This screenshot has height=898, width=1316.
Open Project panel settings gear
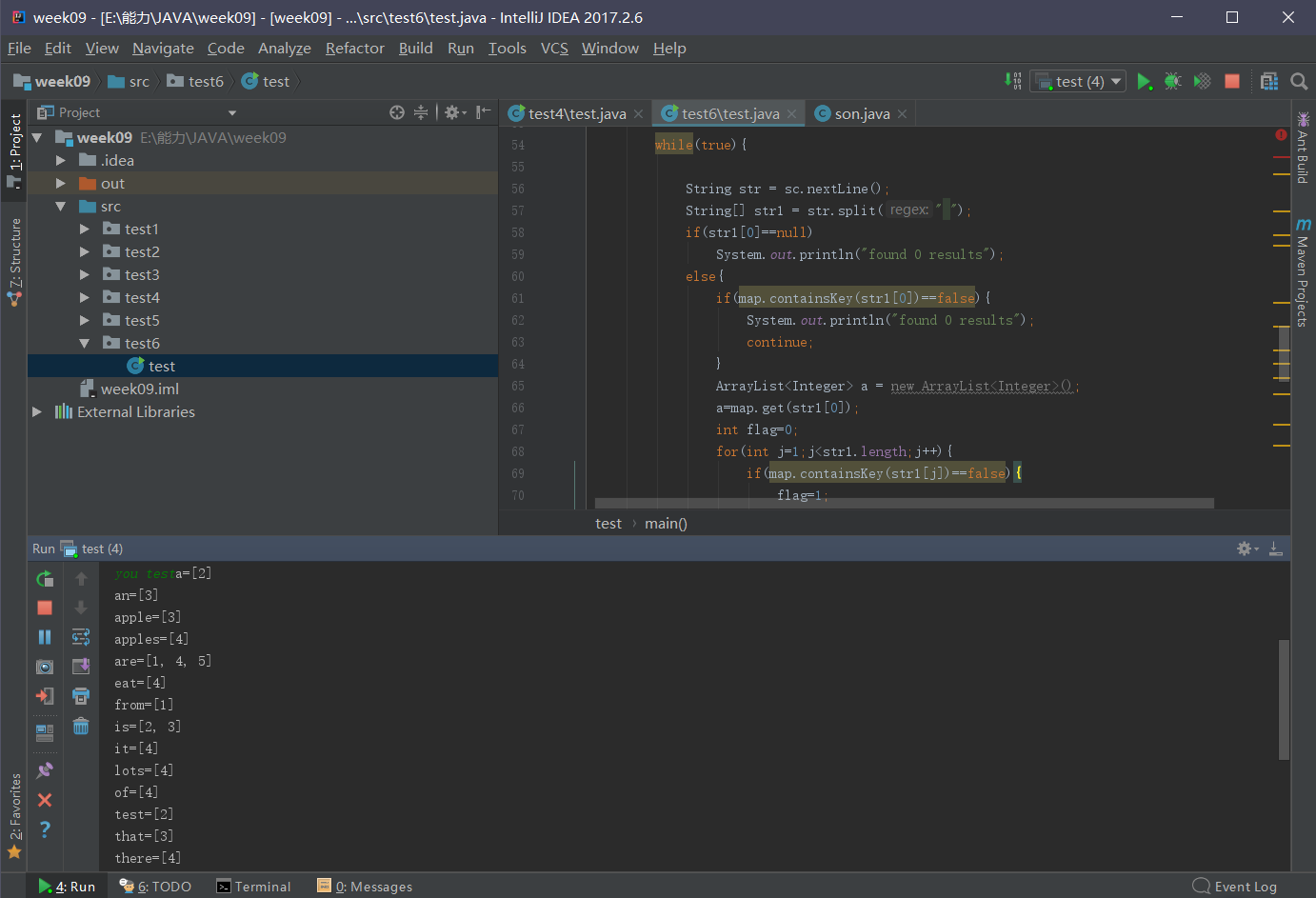pos(455,112)
